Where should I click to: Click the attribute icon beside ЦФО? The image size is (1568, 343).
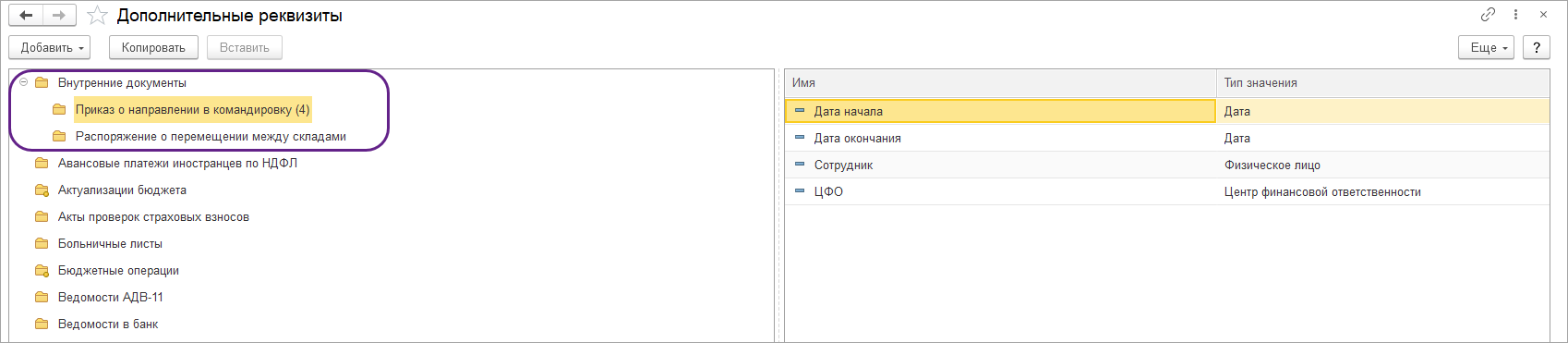(800, 191)
